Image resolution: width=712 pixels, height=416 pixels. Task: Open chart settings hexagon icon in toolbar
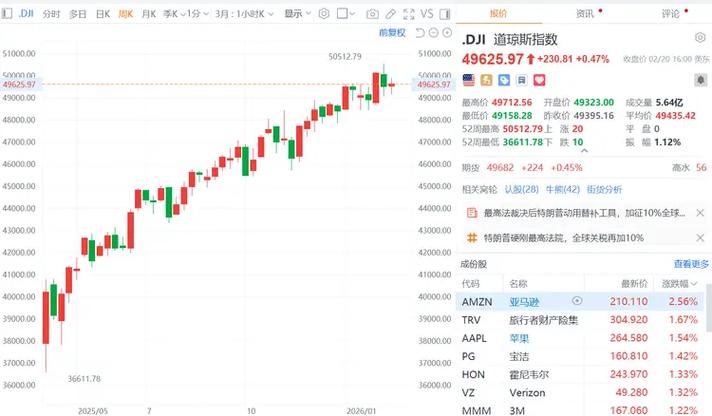click(324, 14)
